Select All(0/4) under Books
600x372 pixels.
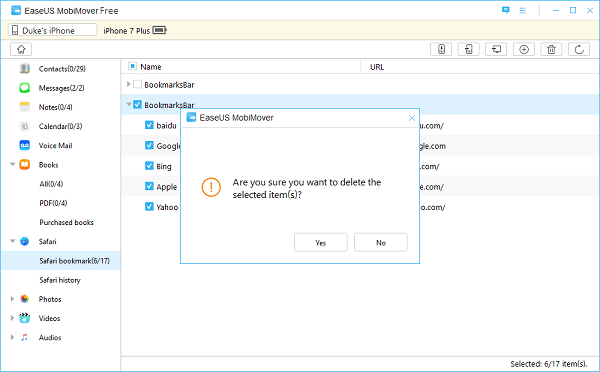(x=51, y=184)
